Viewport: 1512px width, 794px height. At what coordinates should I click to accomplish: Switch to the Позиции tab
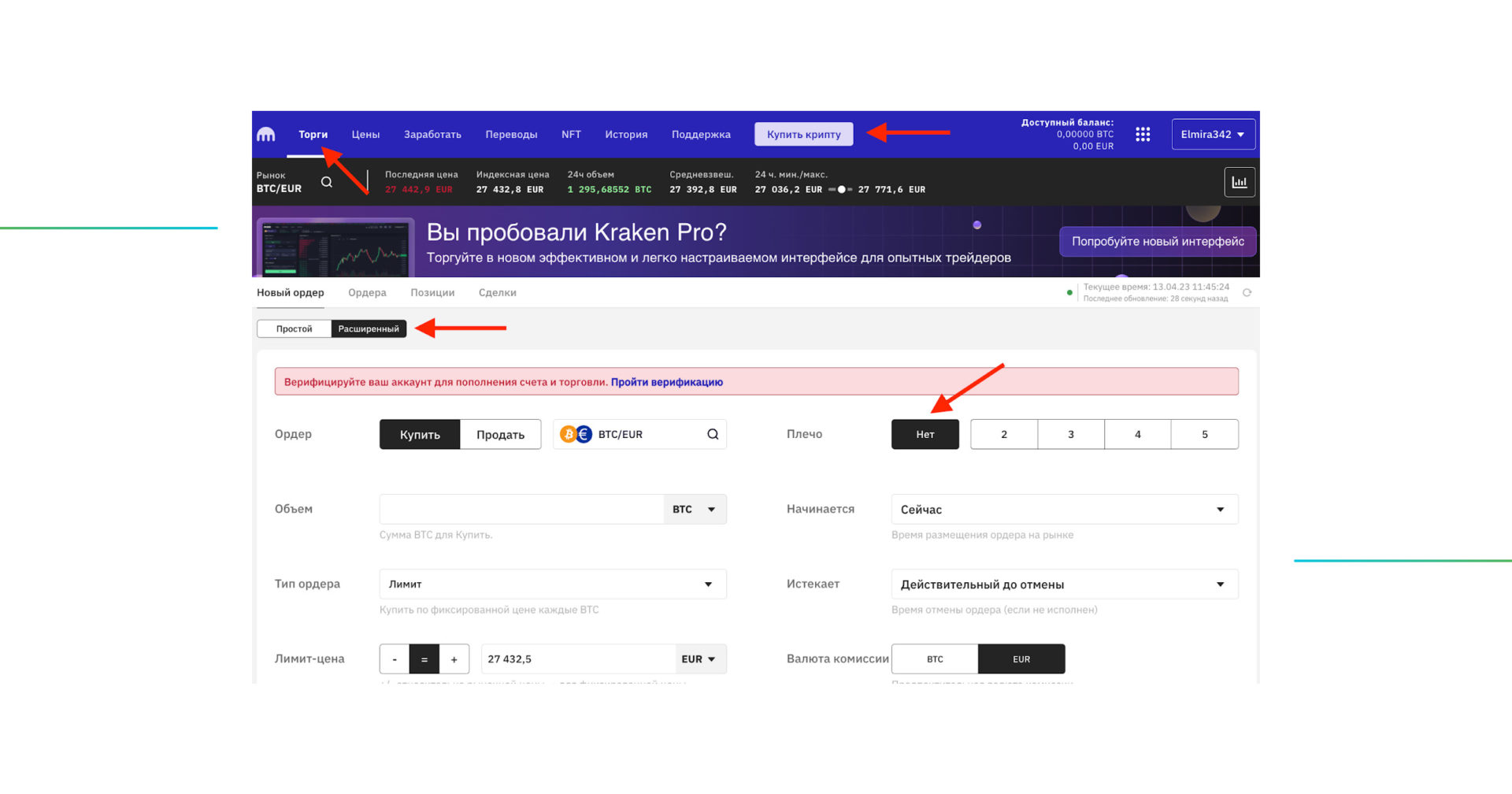(x=432, y=292)
